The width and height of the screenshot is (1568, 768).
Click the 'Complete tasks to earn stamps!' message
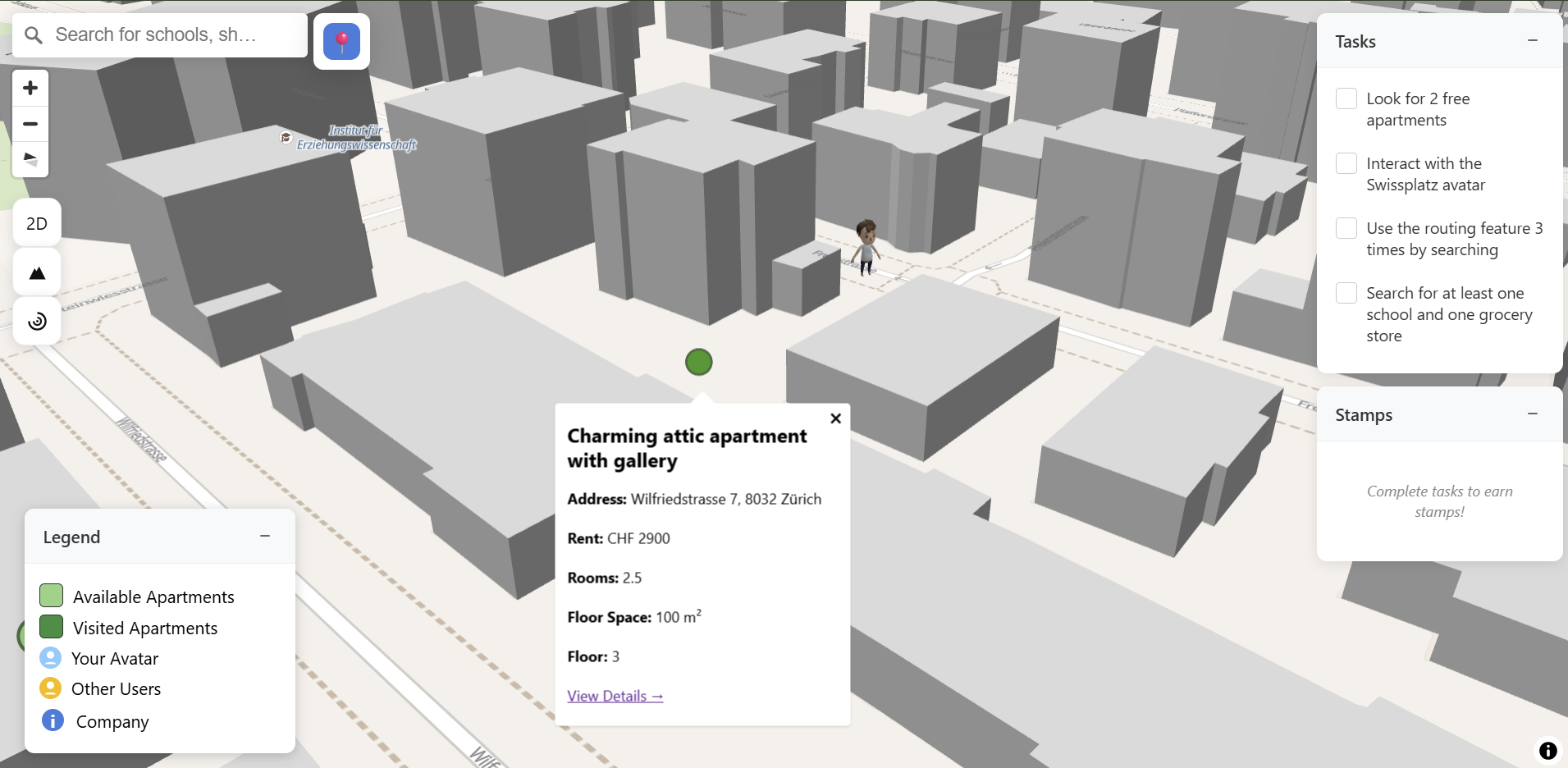pyautogui.click(x=1440, y=501)
